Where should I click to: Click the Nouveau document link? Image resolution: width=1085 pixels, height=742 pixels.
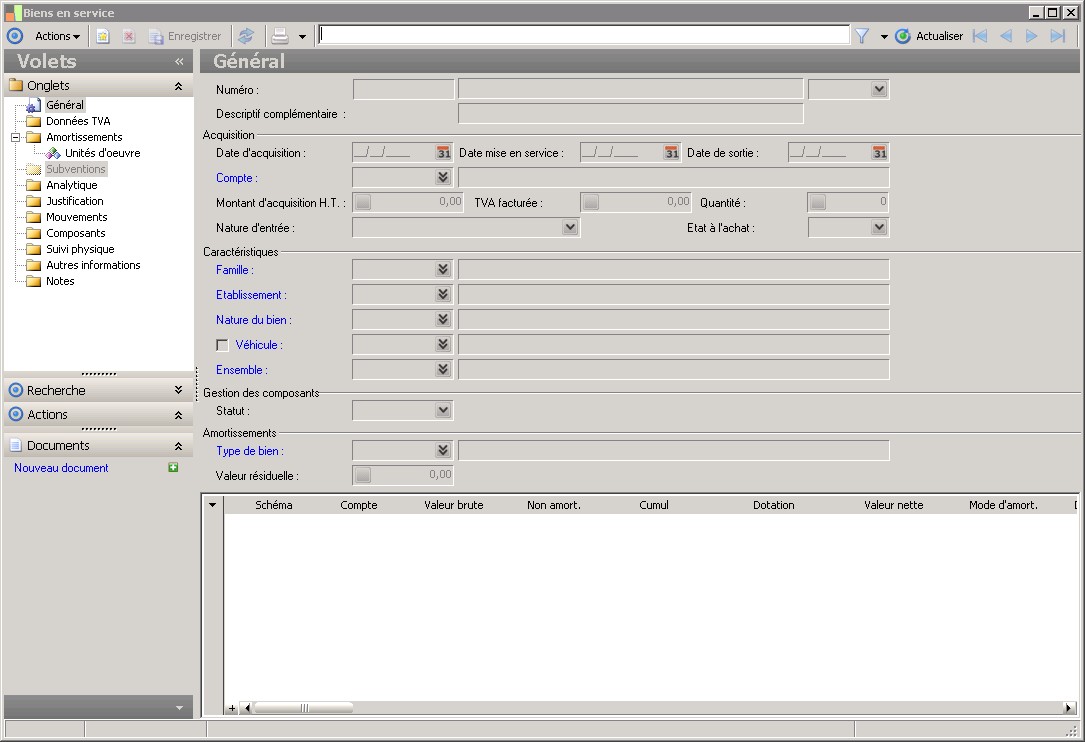[x=61, y=468]
